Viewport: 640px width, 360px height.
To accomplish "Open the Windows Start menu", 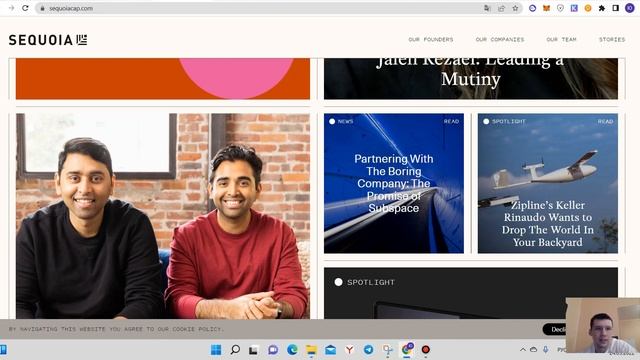I will coord(216,350).
